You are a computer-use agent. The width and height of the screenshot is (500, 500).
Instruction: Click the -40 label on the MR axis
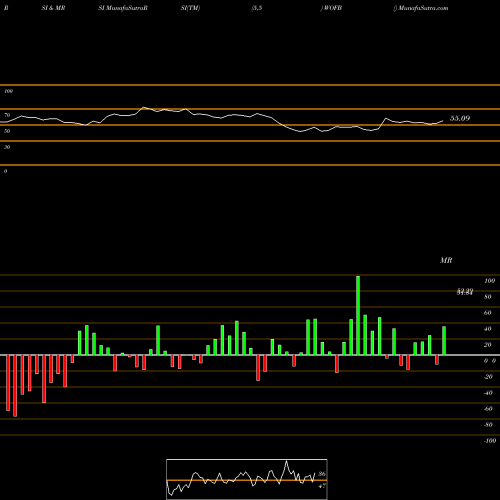pos(488,393)
